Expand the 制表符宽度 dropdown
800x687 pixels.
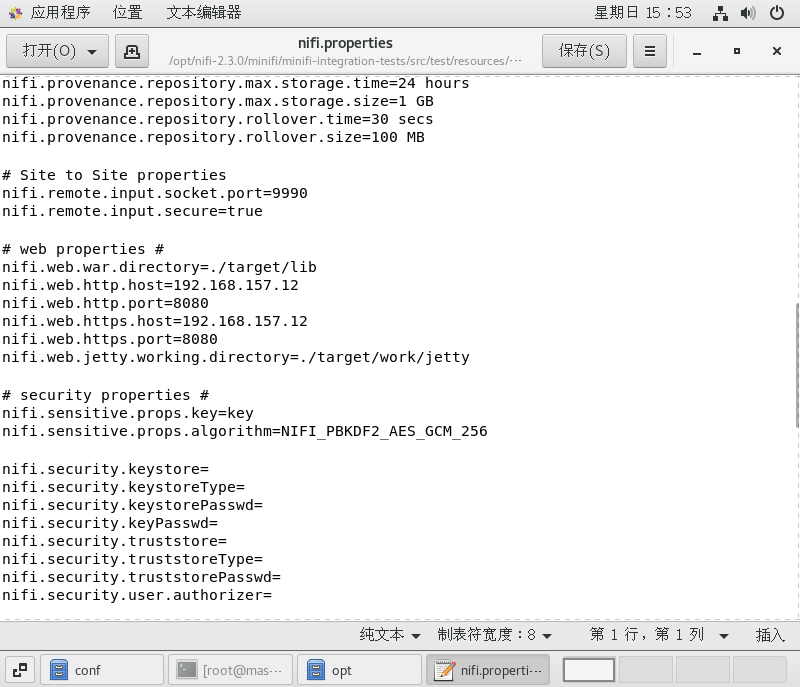pos(494,634)
